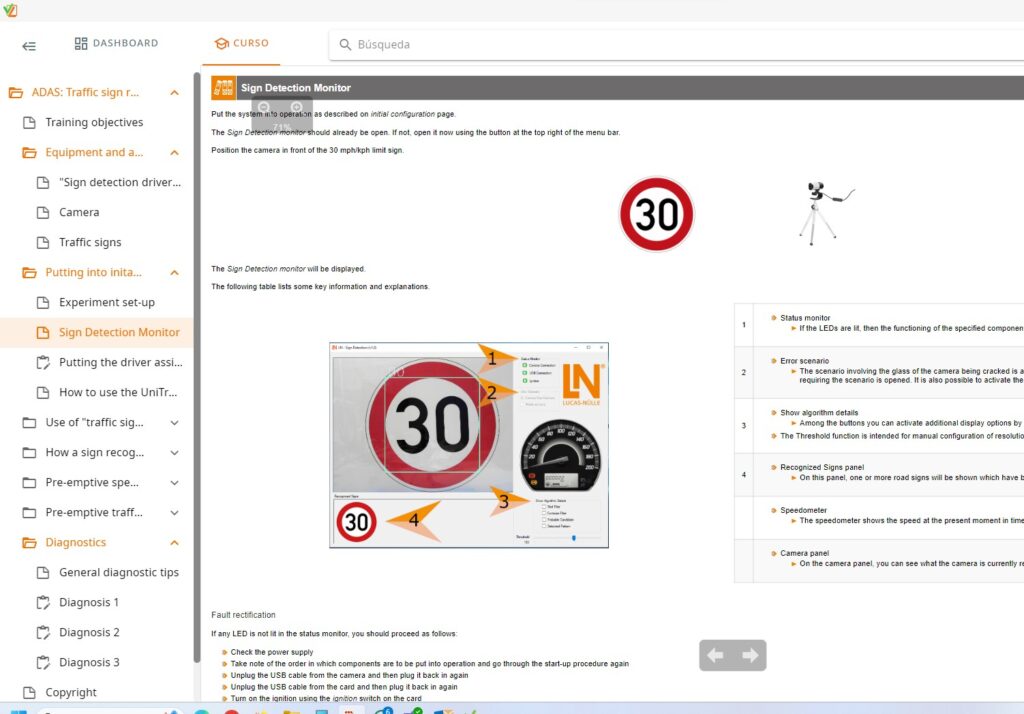Click the "Error scenario" table entry

tap(805, 361)
